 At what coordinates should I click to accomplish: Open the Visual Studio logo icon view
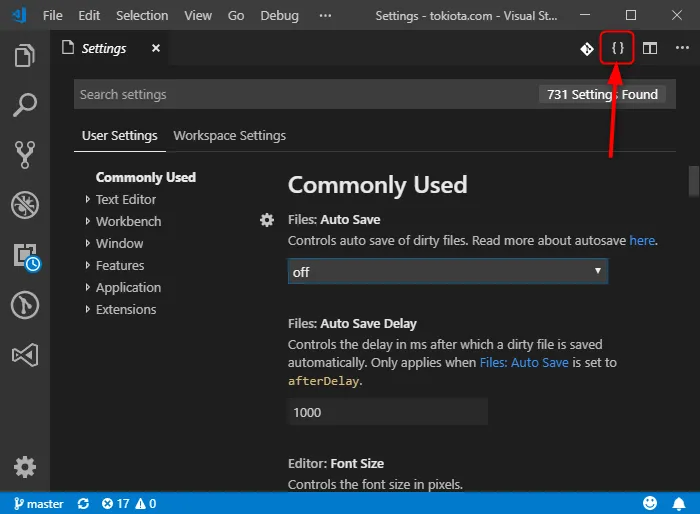tap(25, 355)
